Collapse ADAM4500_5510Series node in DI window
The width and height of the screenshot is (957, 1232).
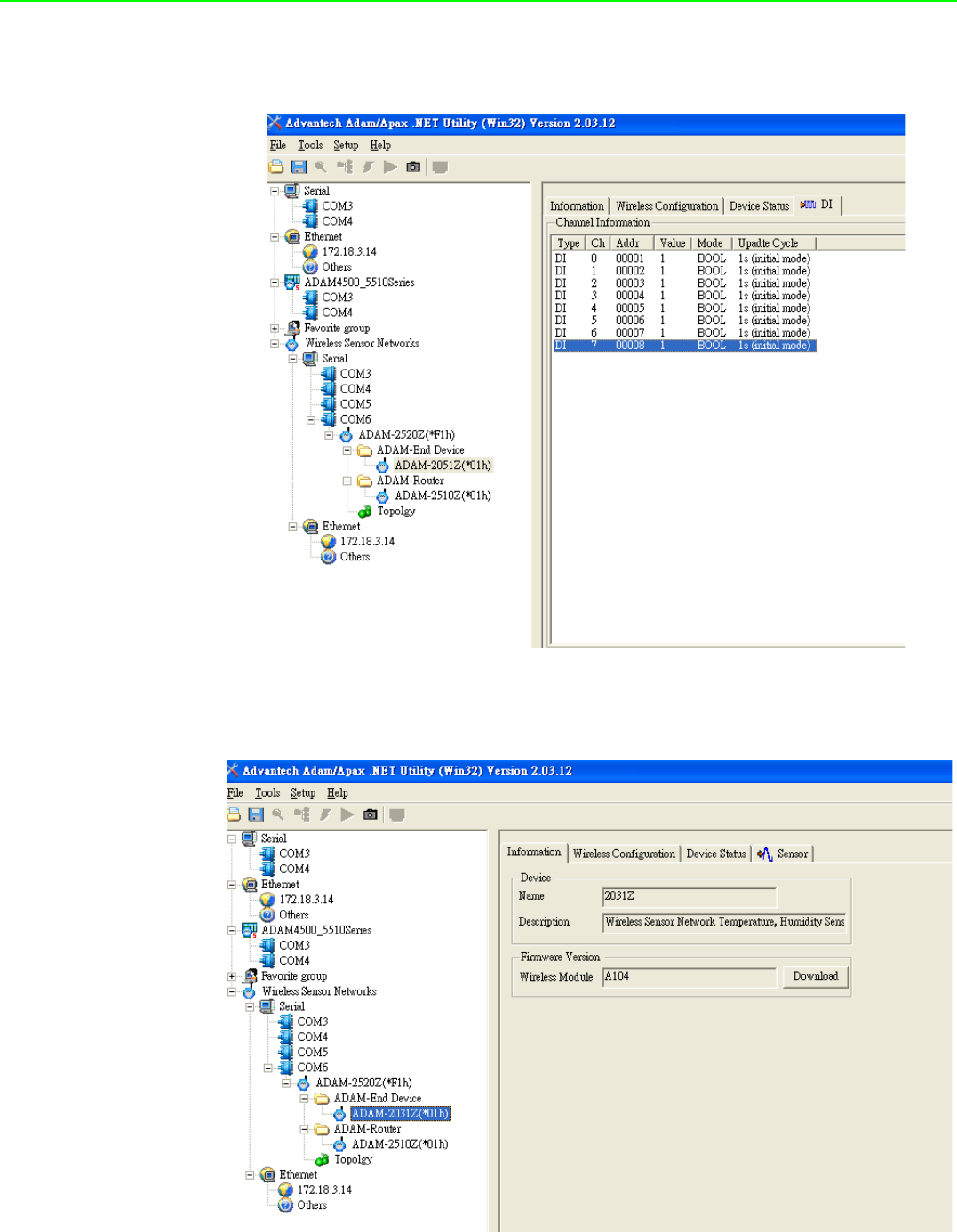[275, 282]
